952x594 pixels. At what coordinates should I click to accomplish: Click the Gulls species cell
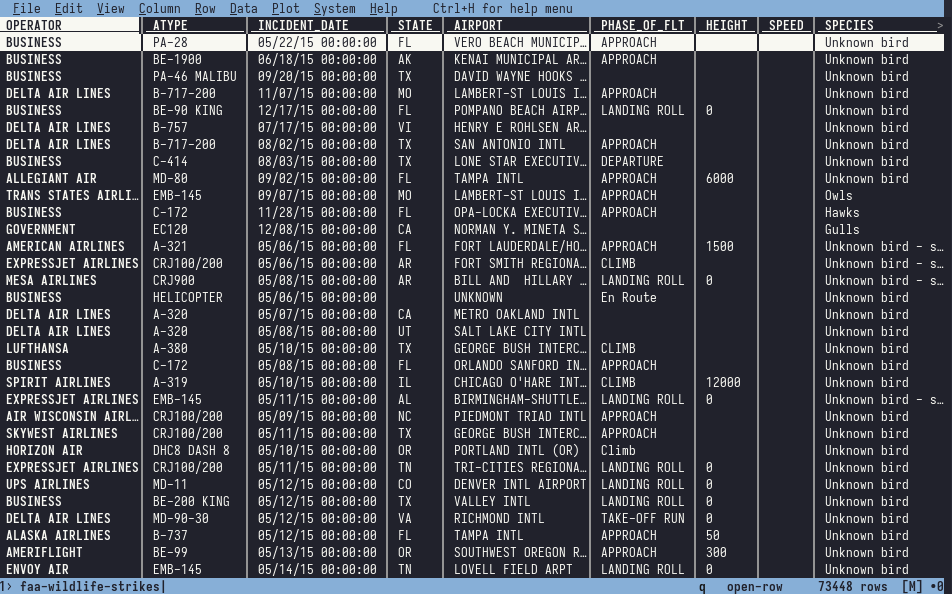[842, 230]
